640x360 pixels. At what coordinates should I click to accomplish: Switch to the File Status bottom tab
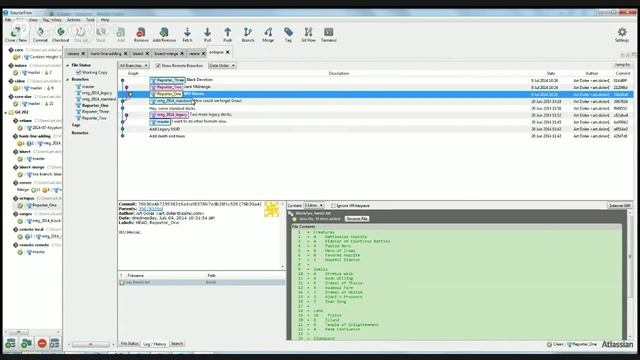[x=129, y=344]
